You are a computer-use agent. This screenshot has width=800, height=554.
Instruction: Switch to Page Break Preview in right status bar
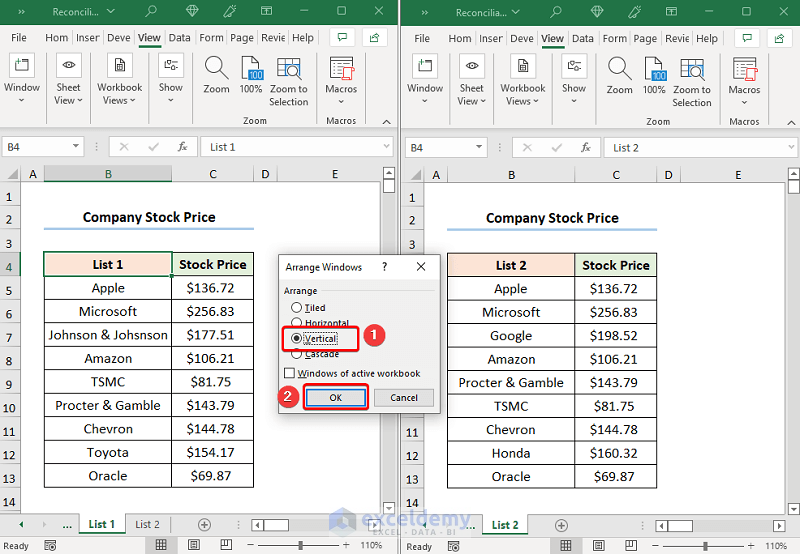point(631,545)
